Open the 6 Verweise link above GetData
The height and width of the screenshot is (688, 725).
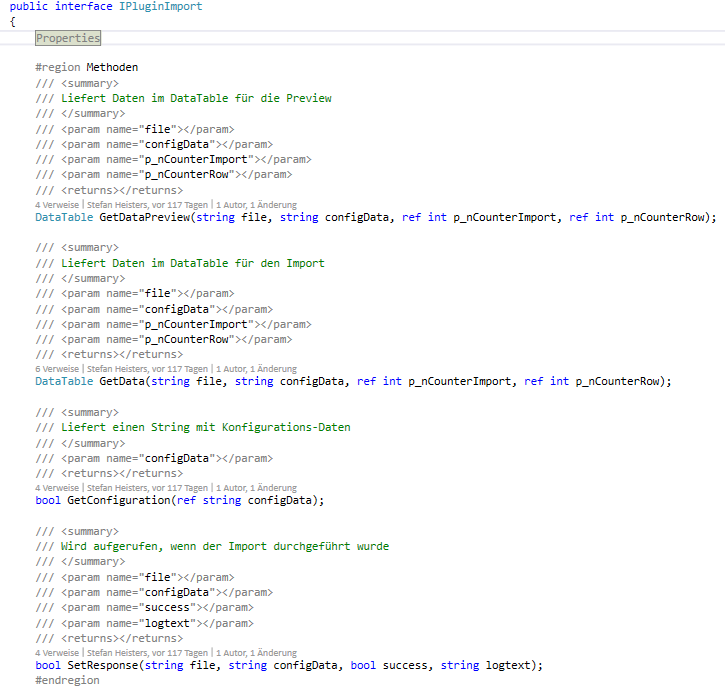tap(57, 368)
